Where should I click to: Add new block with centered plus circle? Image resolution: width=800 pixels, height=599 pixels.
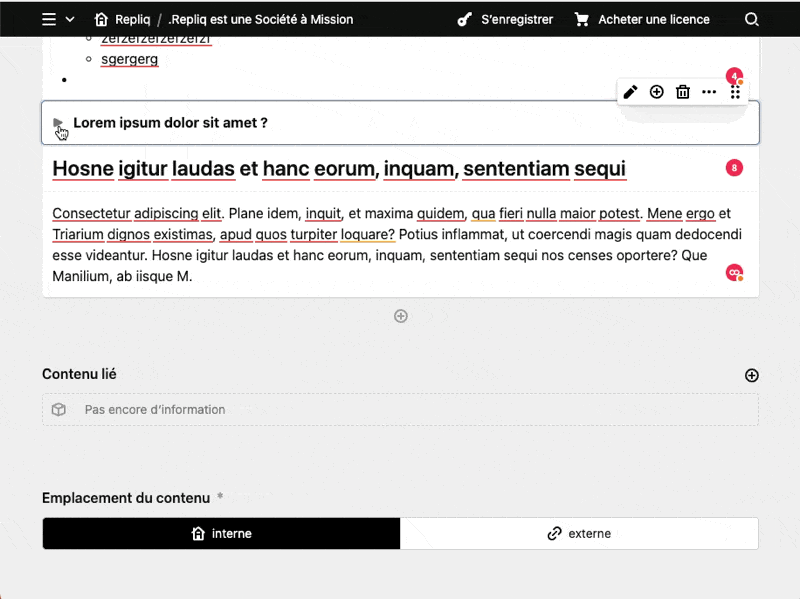click(x=401, y=316)
